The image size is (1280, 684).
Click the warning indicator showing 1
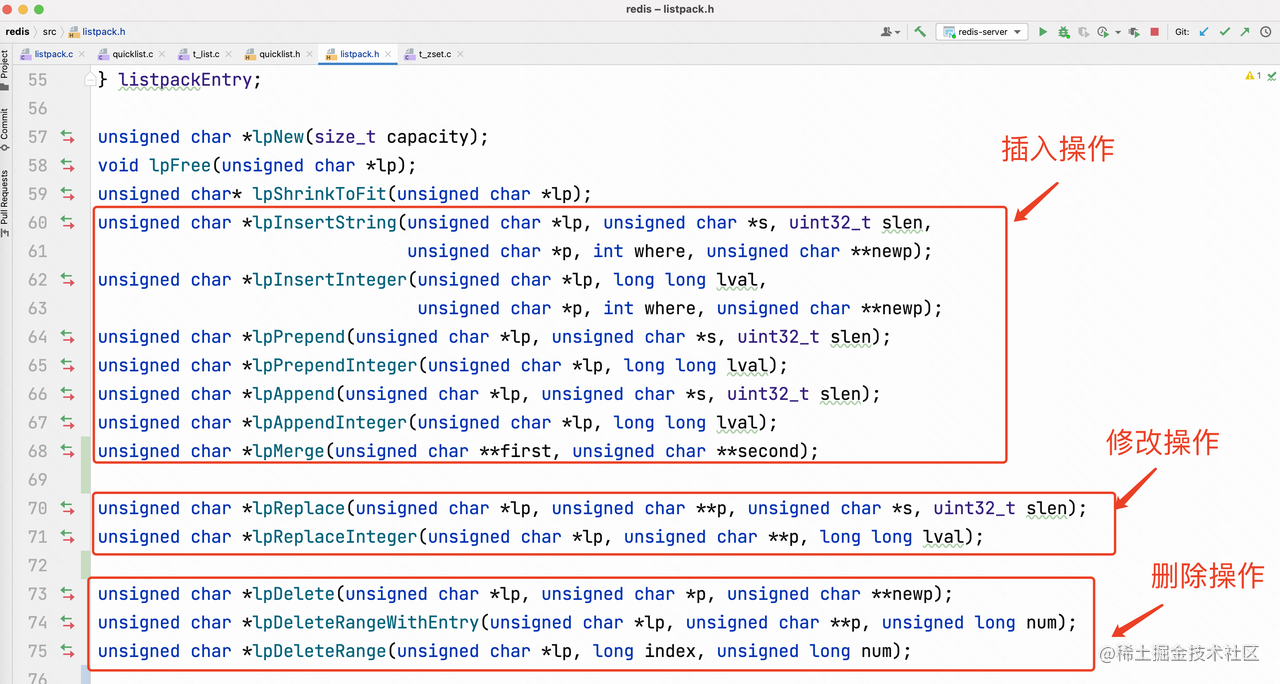(x=1254, y=76)
